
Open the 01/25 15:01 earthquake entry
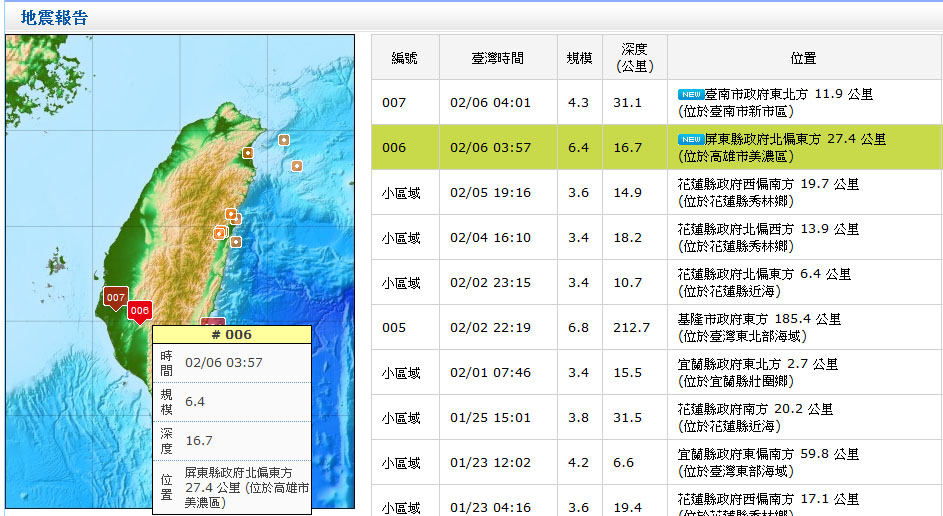pos(490,418)
